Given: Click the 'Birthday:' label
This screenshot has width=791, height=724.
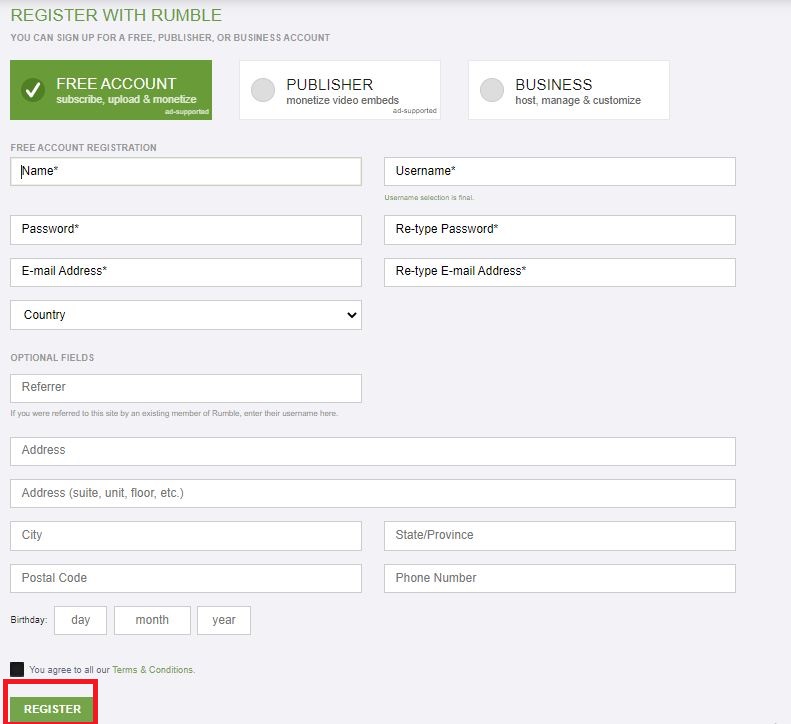Looking at the screenshot, I should pyautogui.click(x=29, y=620).
